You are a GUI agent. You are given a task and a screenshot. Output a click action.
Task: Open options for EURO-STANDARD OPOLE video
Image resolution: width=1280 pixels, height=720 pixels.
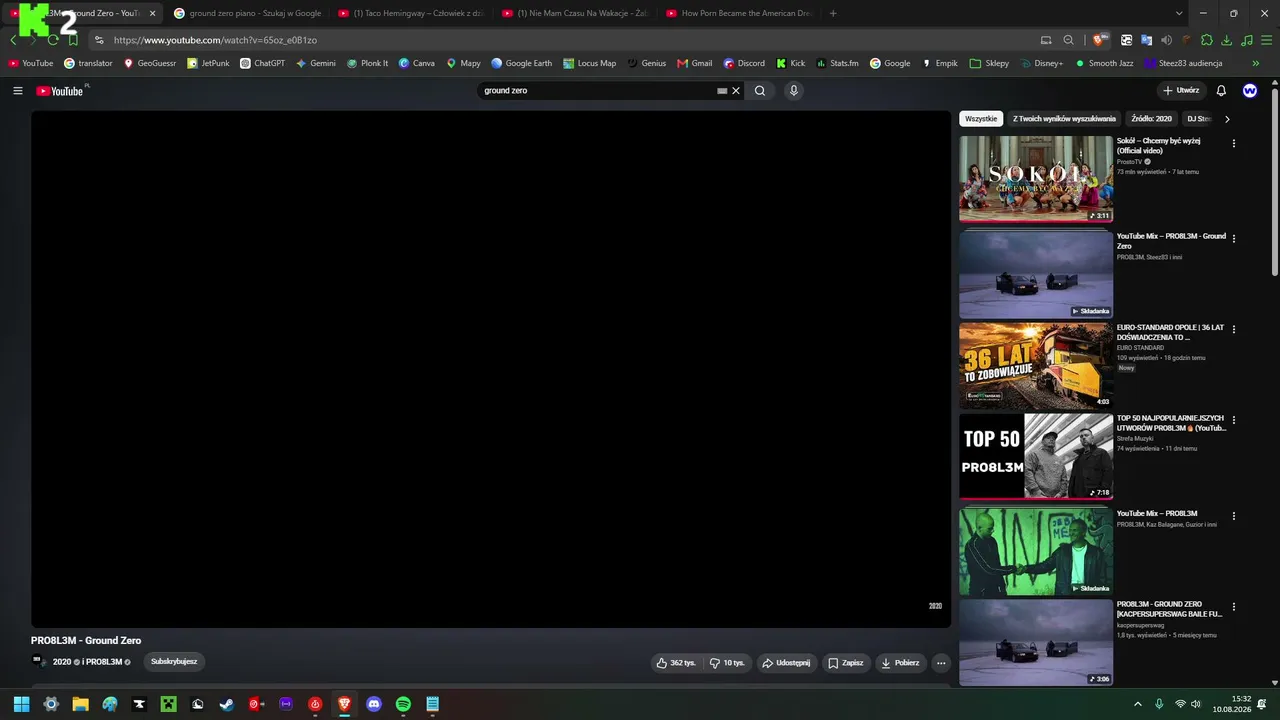1234,329
